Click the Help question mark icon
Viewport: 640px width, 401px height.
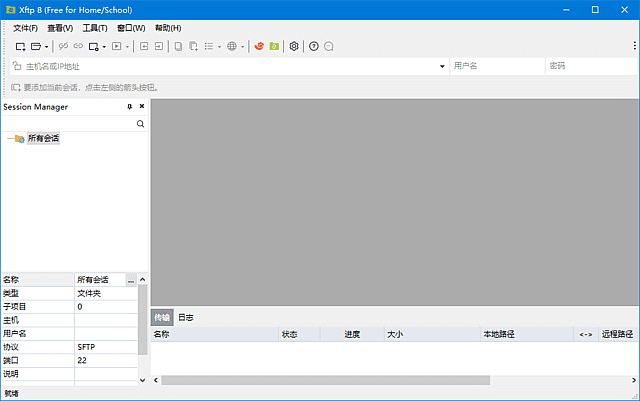(x=313, y=46)
